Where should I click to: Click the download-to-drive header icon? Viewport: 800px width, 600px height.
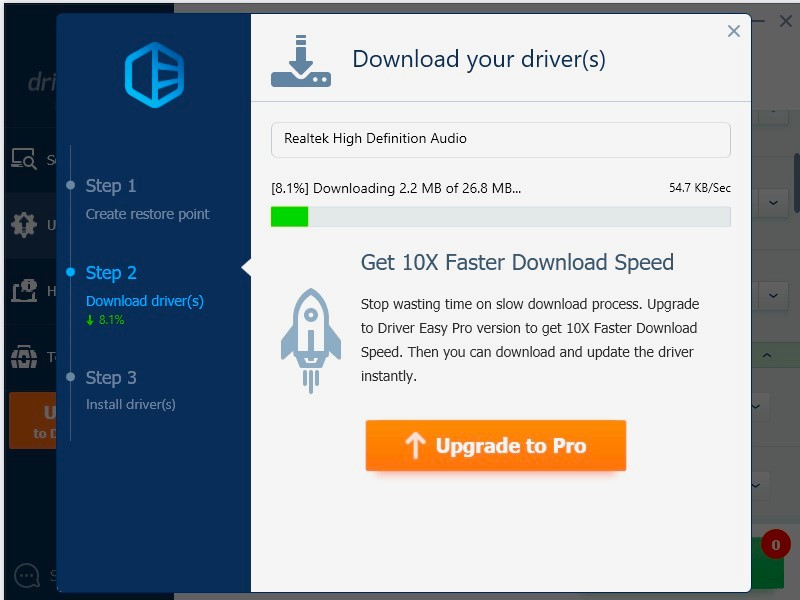[x=301, y=61]
